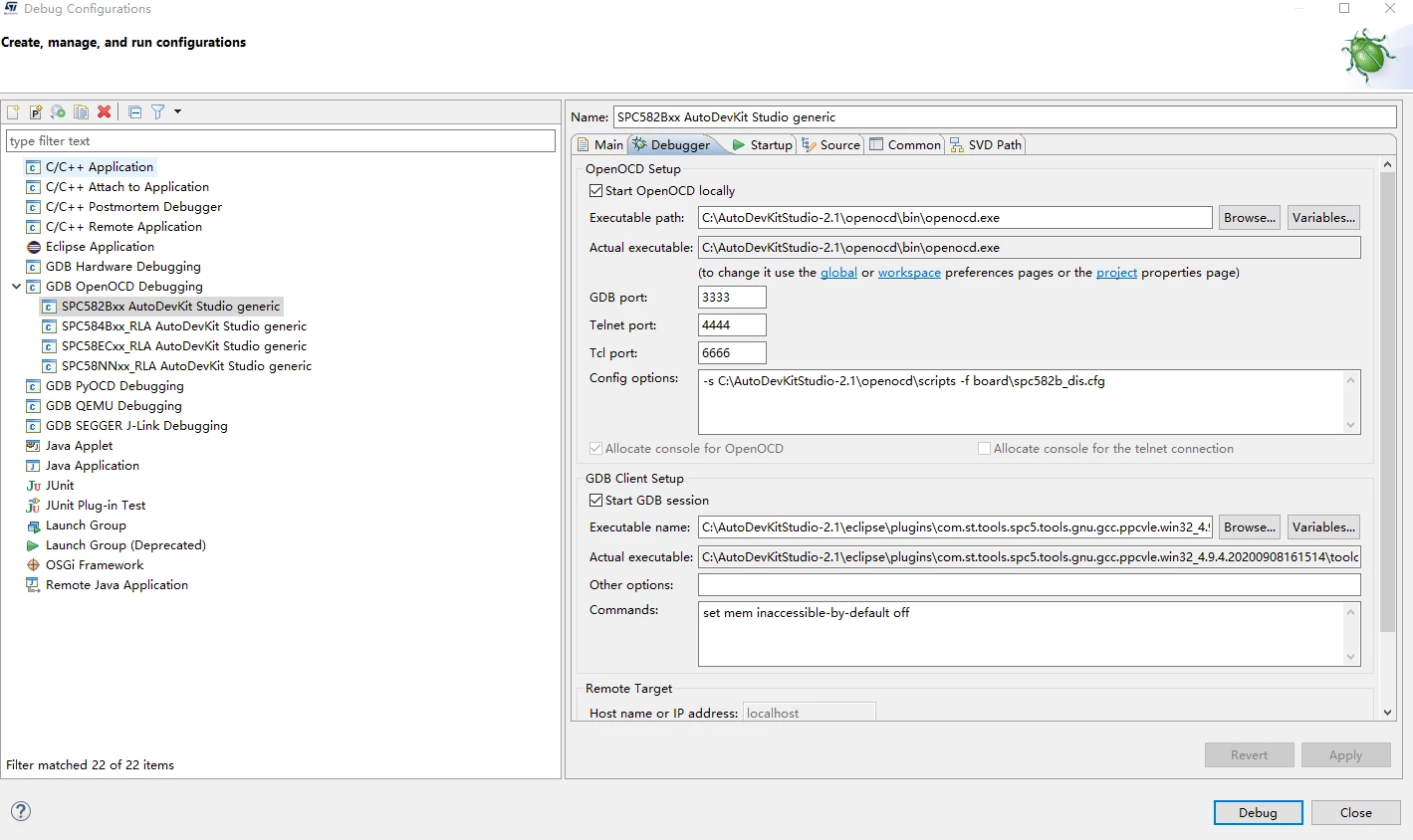Select C/C++ Postmortem Debugger
Viewport: 1413px width, 840px height.
tap(133, 207)
